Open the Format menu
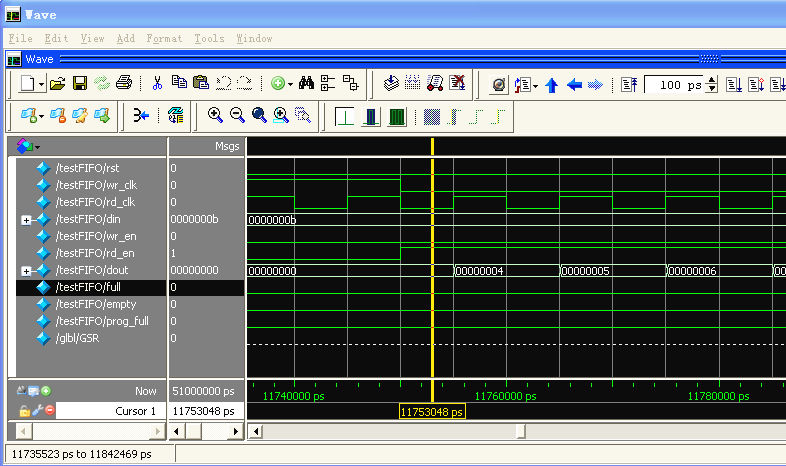The image size is (786, 466). pyautogui.click(x=164, y=38)
